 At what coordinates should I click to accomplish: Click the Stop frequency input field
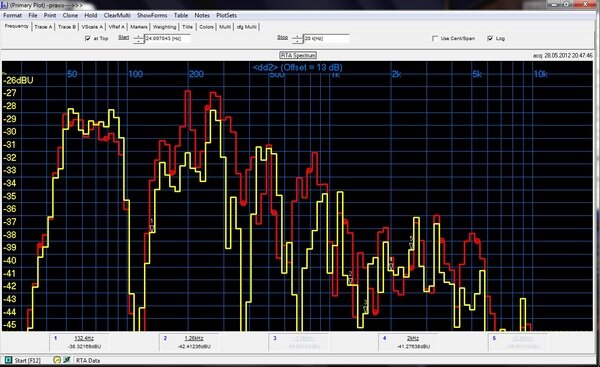pos(326,39)
